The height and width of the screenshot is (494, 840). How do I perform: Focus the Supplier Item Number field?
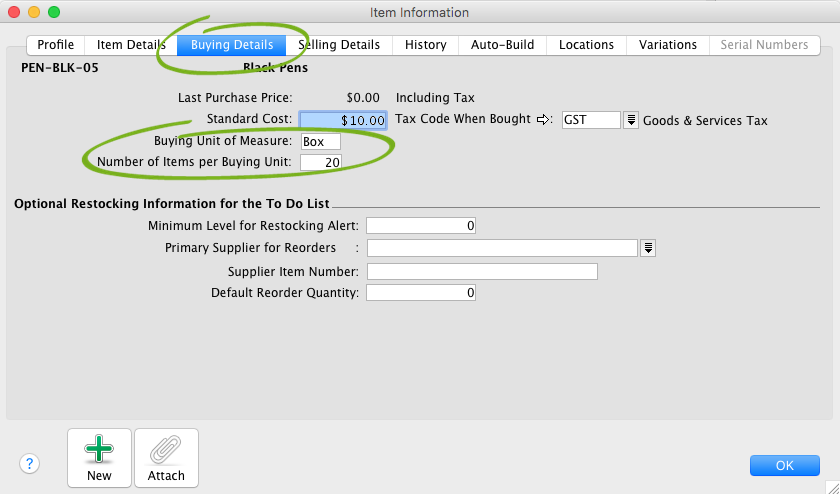pos(482,271)
